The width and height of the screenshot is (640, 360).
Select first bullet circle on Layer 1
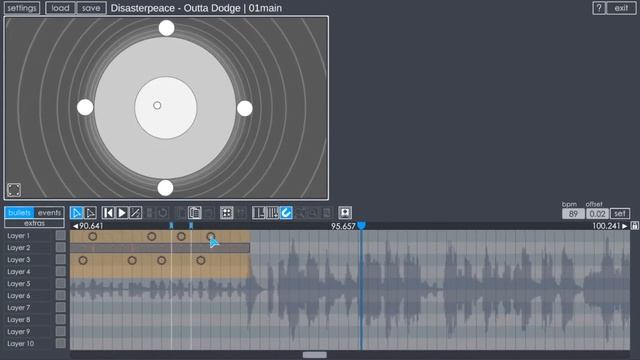pyautogui.click(x=93, y=236)
